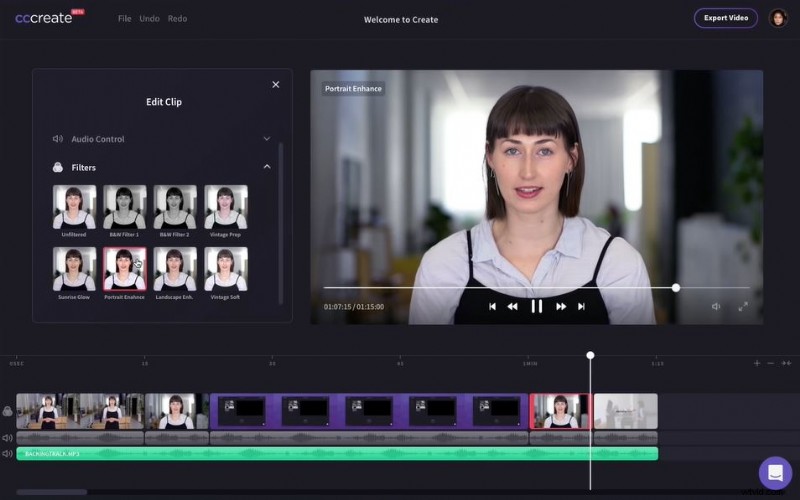Mute the BACKINGTRACK.MP3 audio track
Viewport: 800px width, 500px height.
pos(7,454)
